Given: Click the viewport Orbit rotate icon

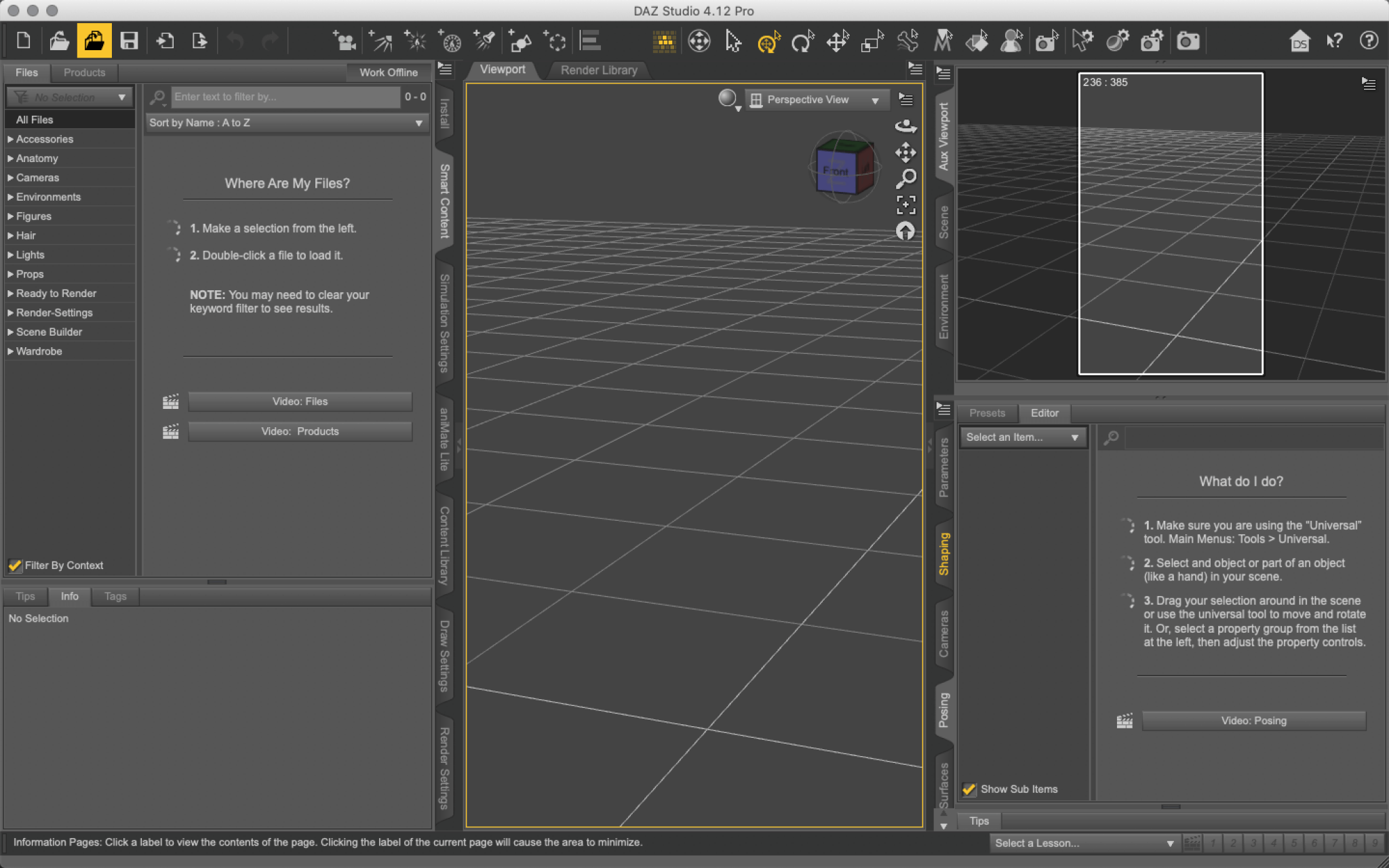Looking at the screenshot, I should tap(905, 126).
